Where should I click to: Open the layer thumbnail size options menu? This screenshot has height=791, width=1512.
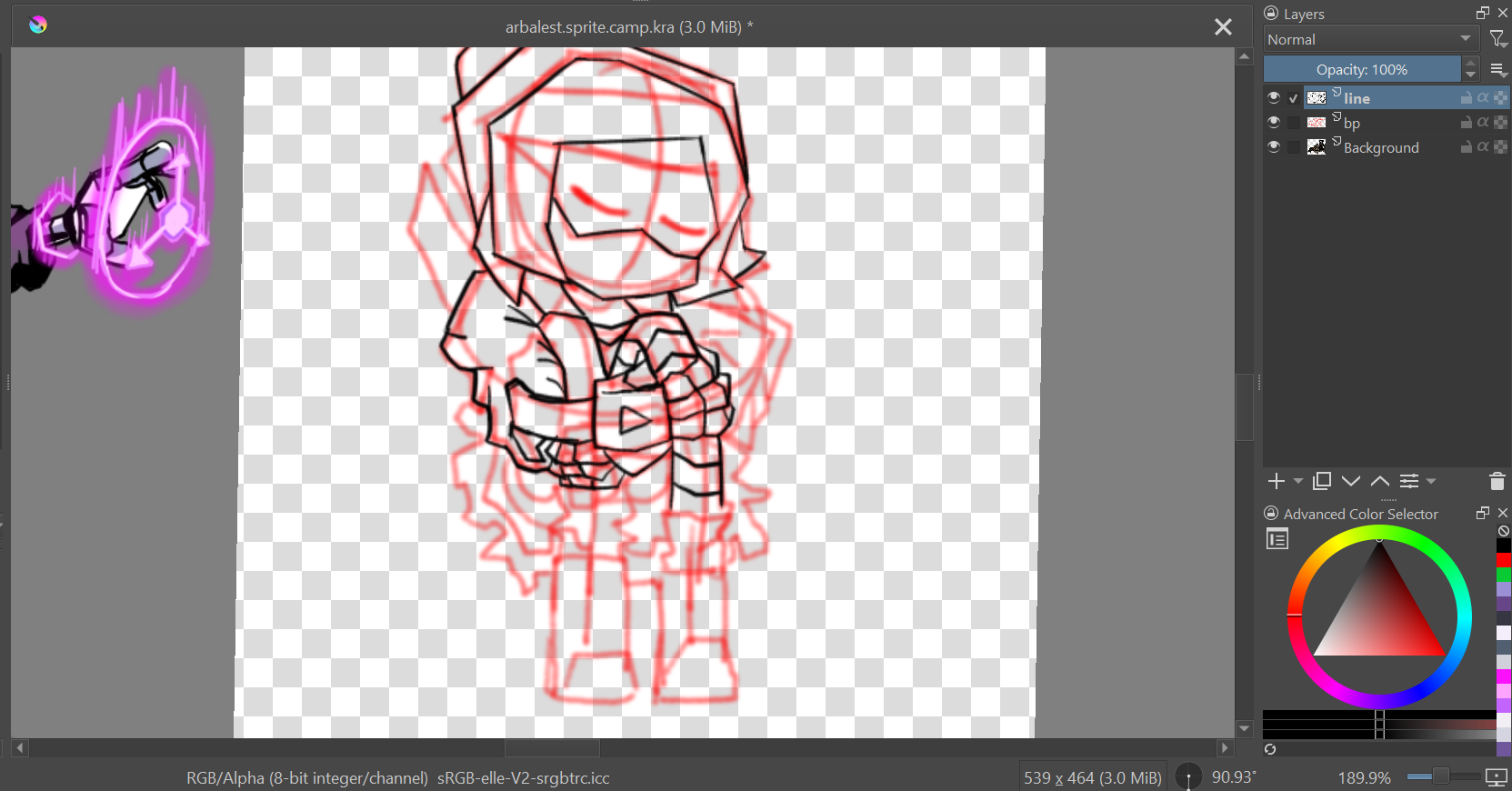pos(1498,69)
